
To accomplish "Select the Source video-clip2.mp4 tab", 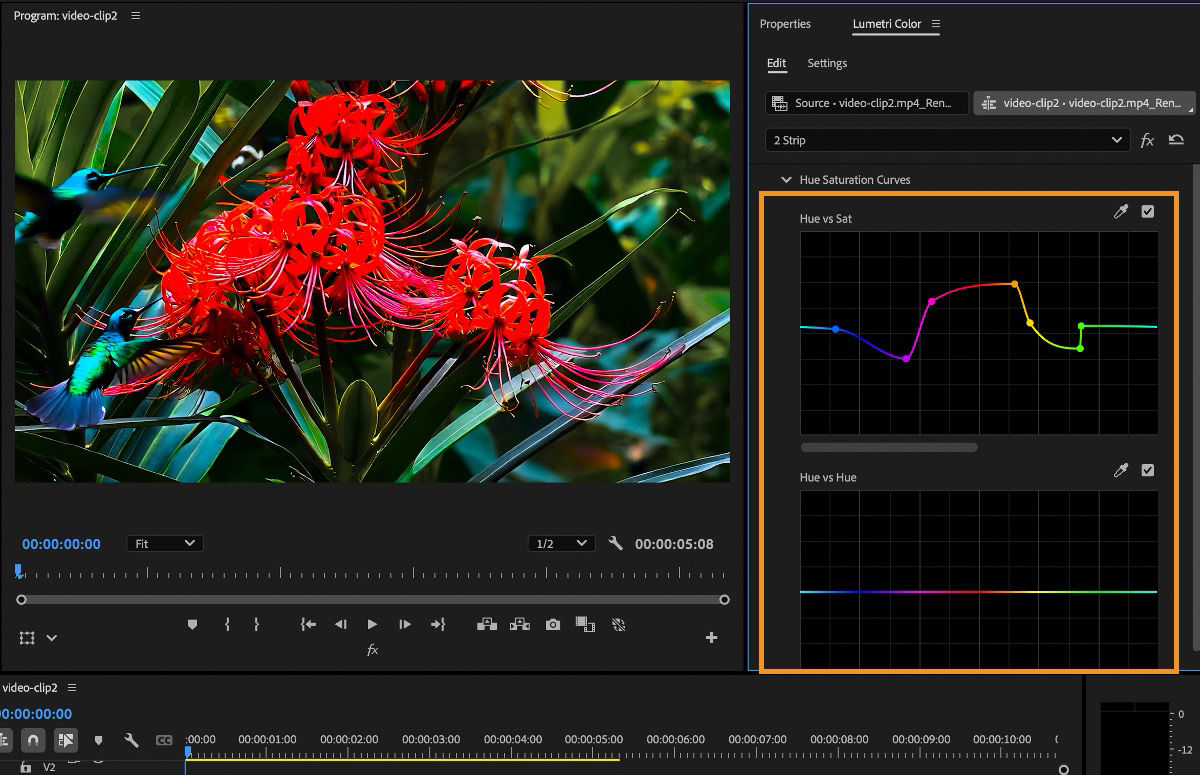I will (x=866, y=103).
